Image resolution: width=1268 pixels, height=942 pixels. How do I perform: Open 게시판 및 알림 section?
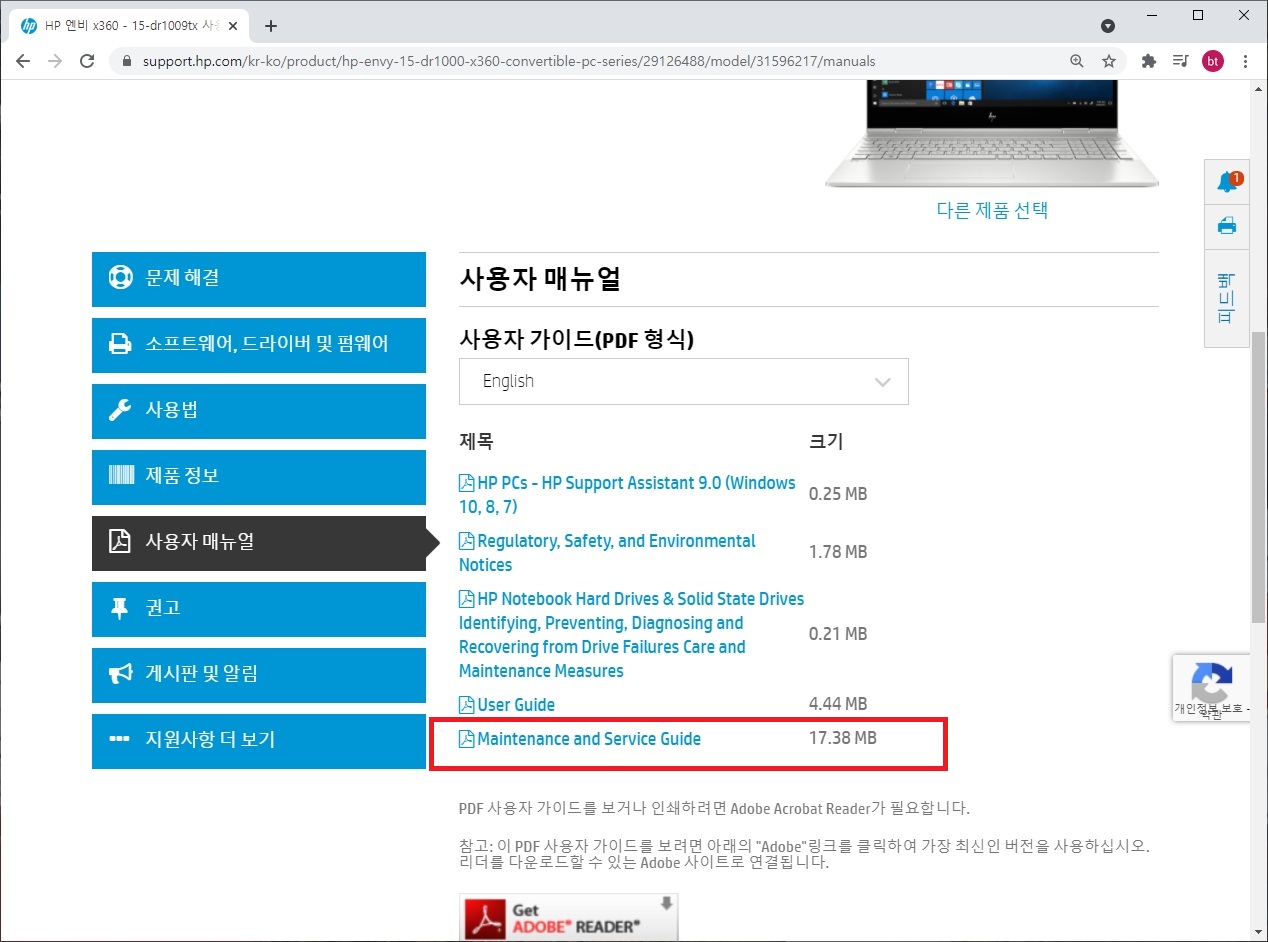[x=259, y=675]
